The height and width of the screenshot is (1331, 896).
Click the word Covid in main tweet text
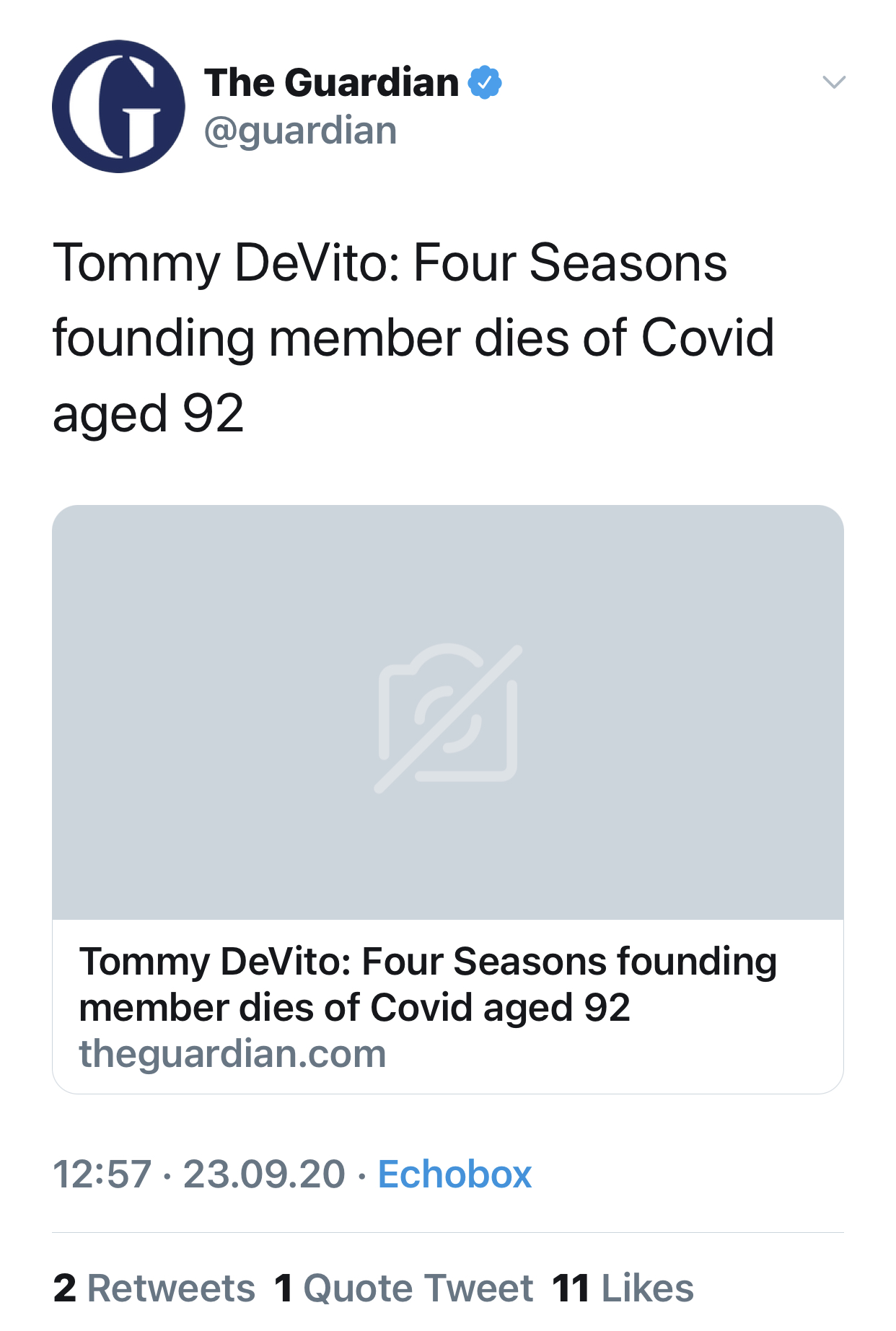click(708, 338)
